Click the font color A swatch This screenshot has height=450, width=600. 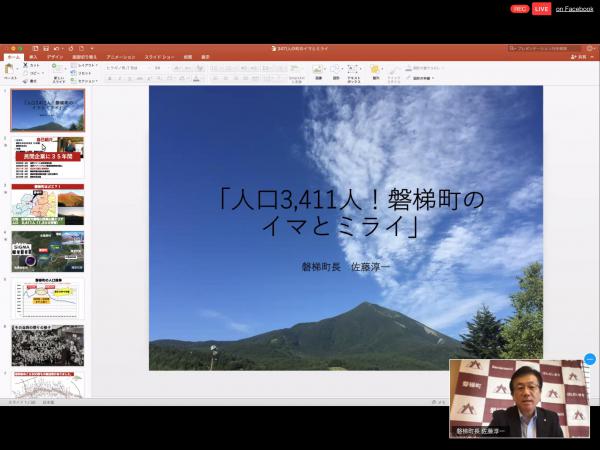(196, 79)
